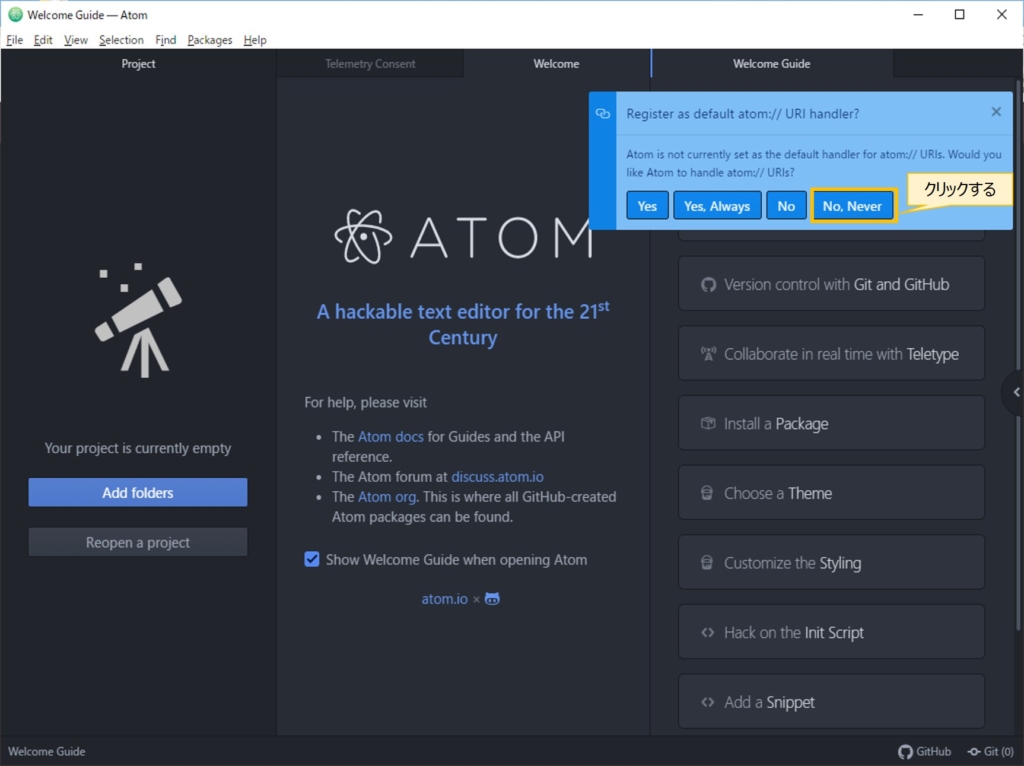Open the Packages menu
Screen dimensions: 1024x766
click(210, 40)
